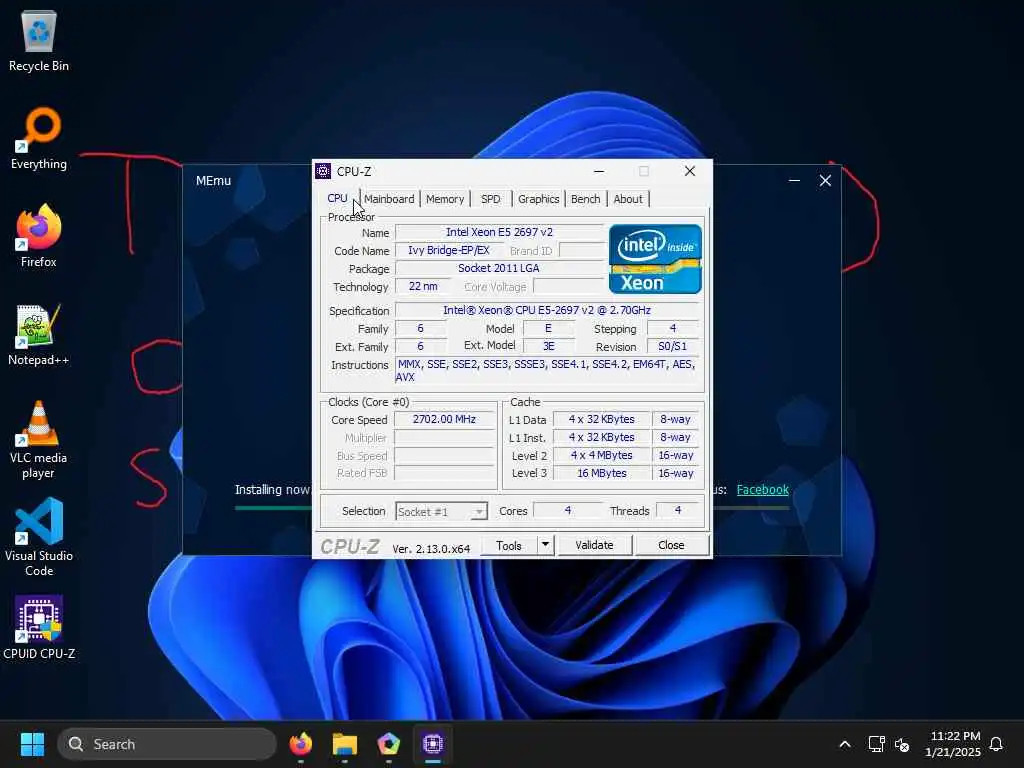Select the Level 2 cache value 4 x 4 MBytes
The image size is (1024, 768).
click(x=601, y=455)
